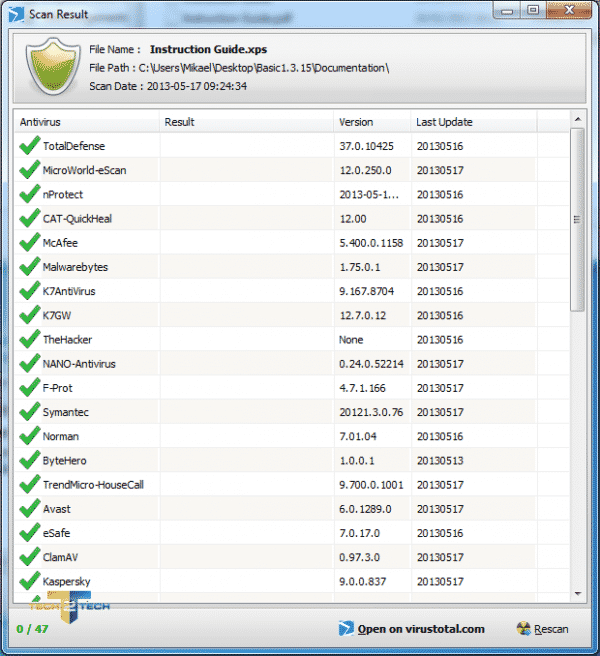Select the K7AntiVirus entry
Viewport: 600px width, 656px height.
69,291
